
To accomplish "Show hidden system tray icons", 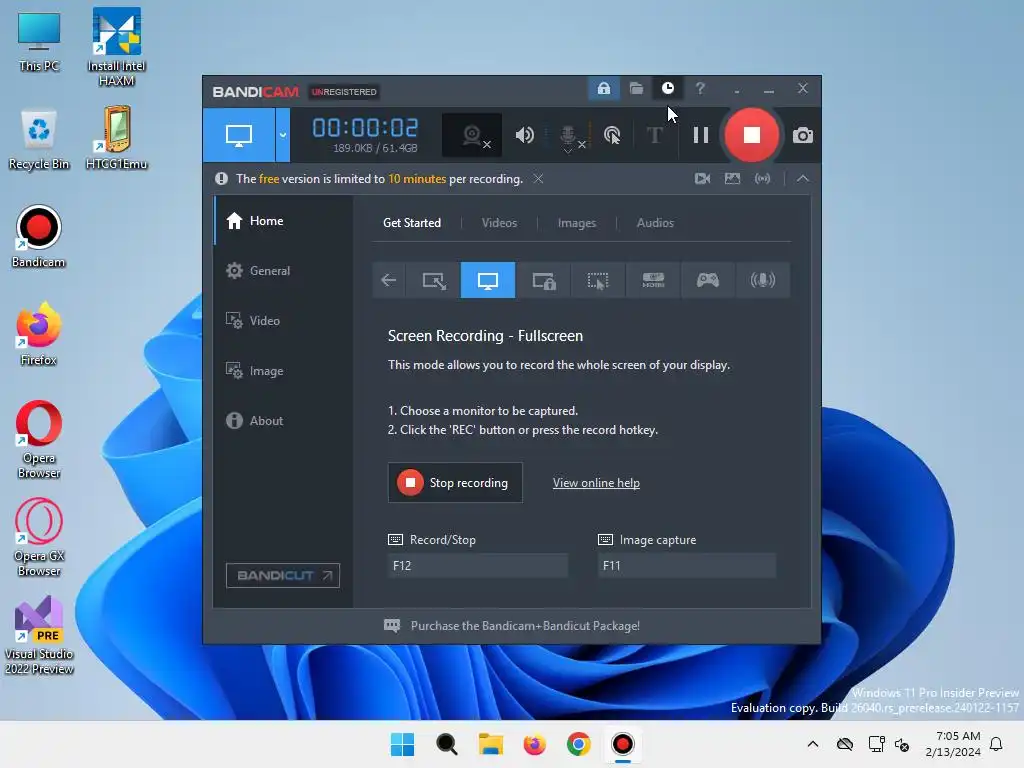I will tap(812, 744).
